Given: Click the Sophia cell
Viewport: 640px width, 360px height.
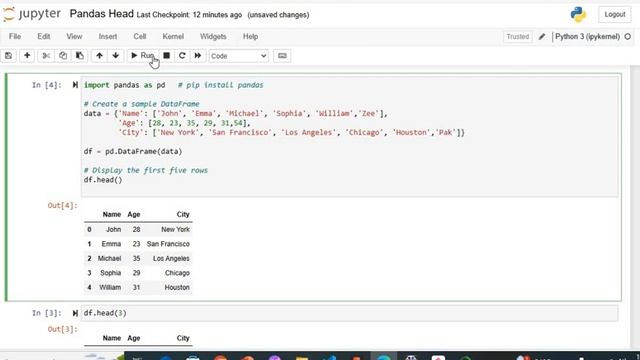Looking at the screenshot, I should 111,273.
